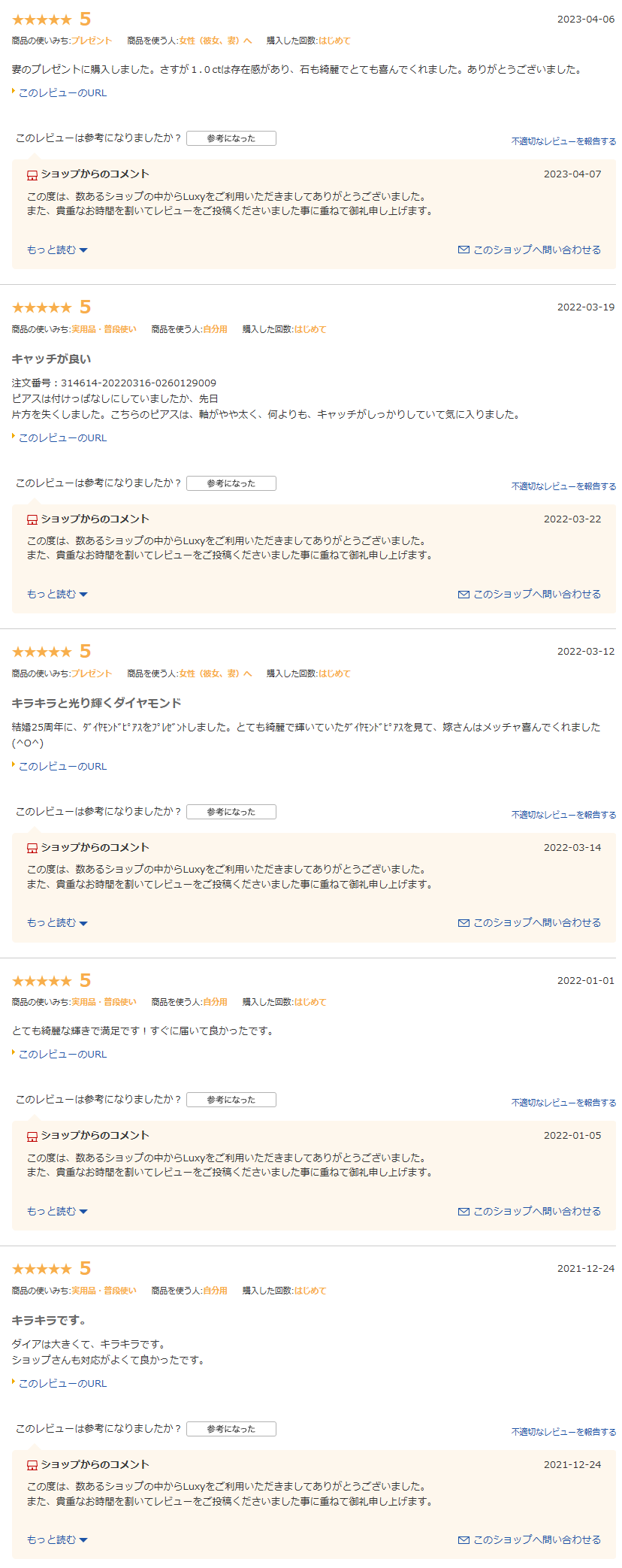Screen dimensions: 622x1568
Task: Mark the キラキラです。 review as 参考になった
Action: 231,1429
